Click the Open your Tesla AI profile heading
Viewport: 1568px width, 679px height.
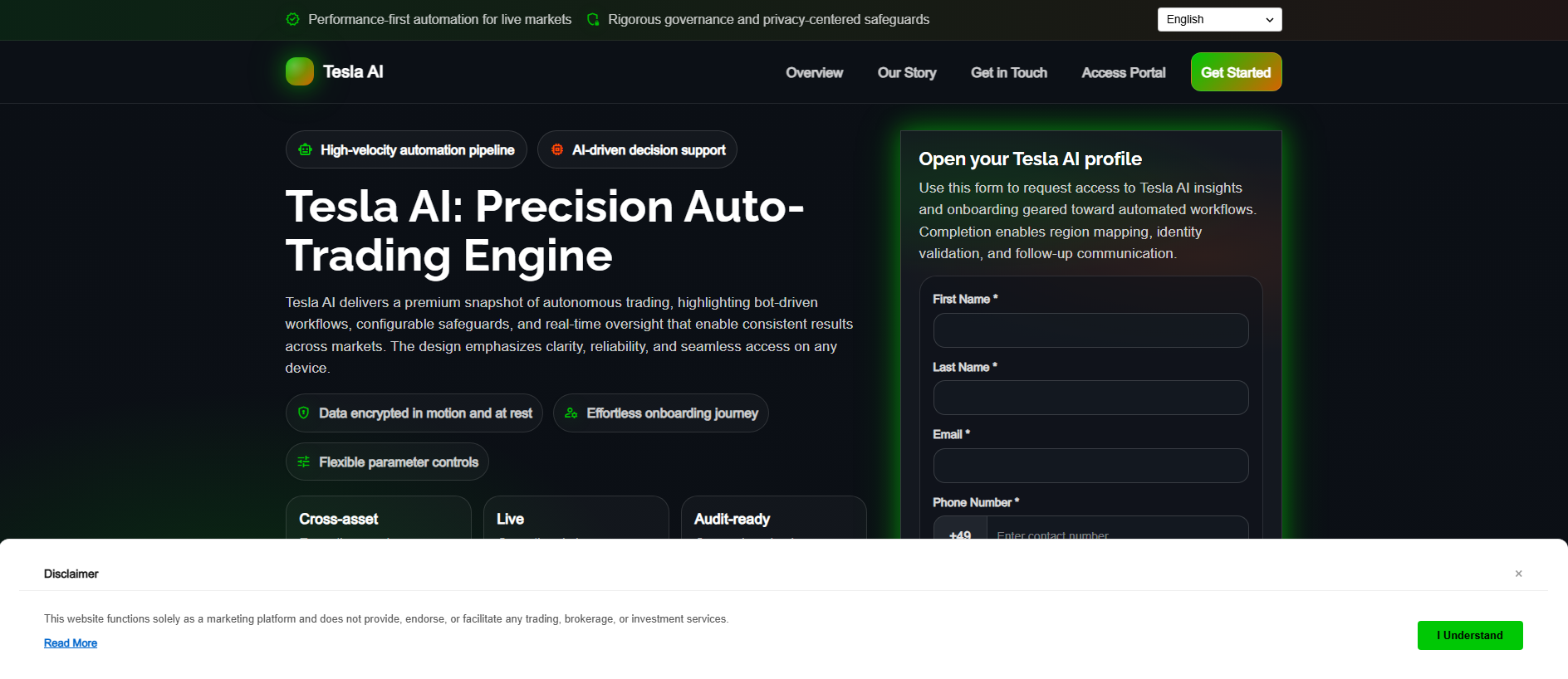tap(1030, 159)
